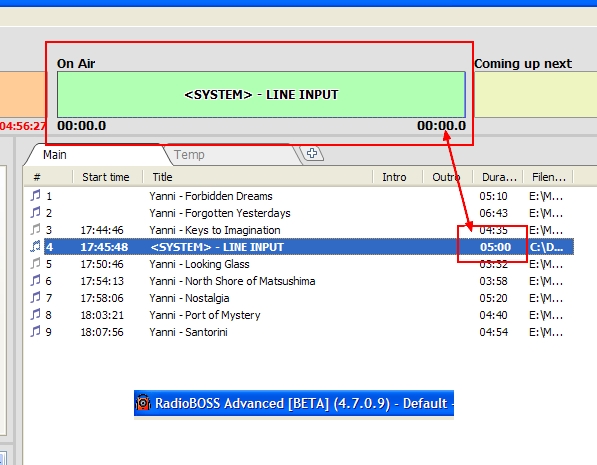Open the Temp playlist tab
597x465 pixels.
189,155
